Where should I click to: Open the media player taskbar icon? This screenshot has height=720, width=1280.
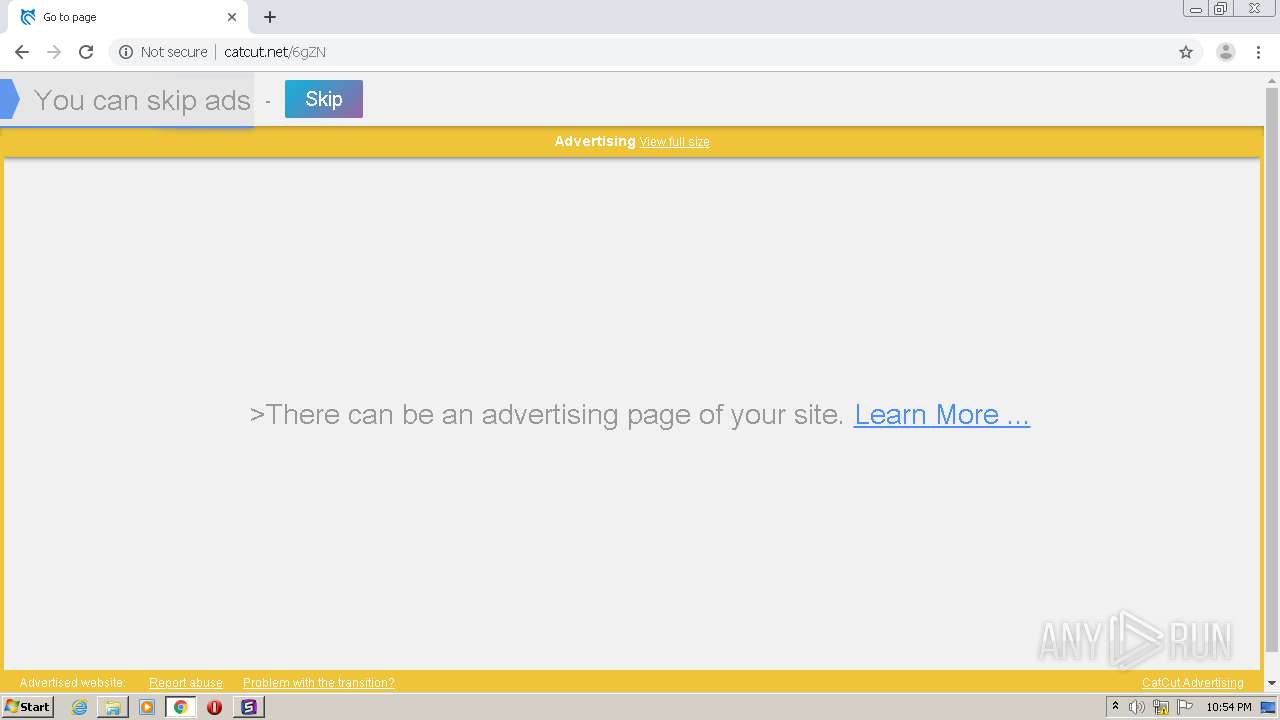pyautogui.click(x=147, y=707)
